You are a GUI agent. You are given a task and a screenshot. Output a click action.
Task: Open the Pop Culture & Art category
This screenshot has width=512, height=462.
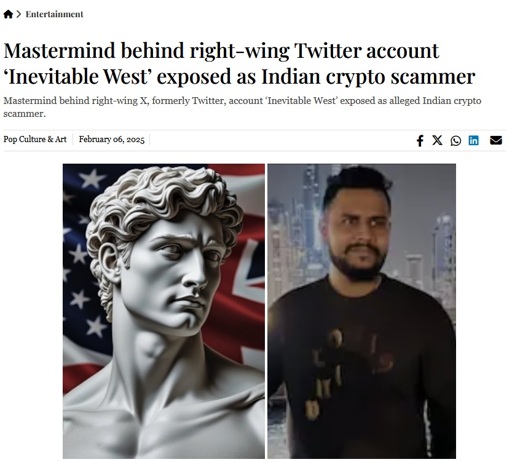tap(35, 139)
